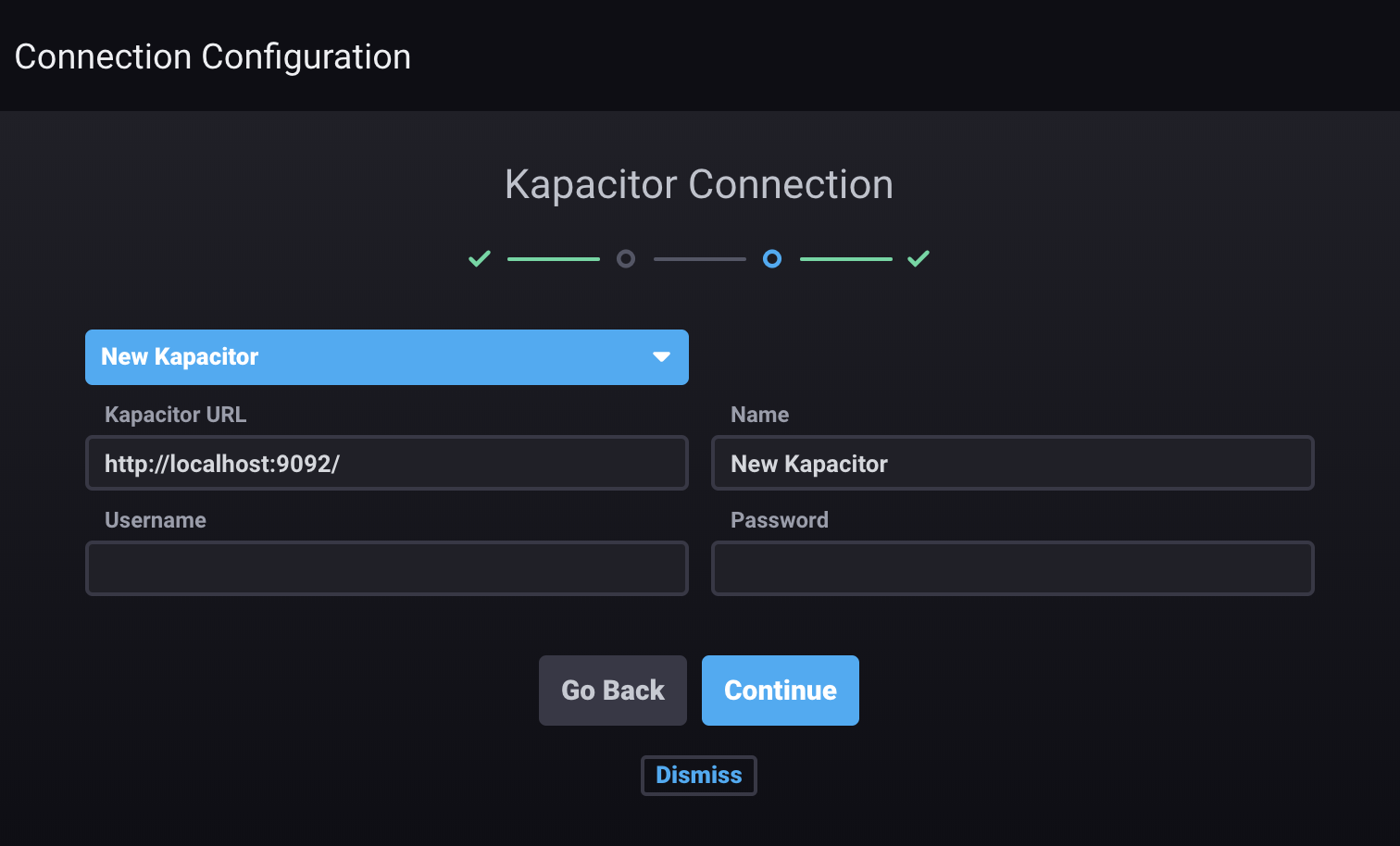Screen dimensions: 1400x846
Task: Click the dropdown caret arrow icon
Action: [x=661, y=357]
